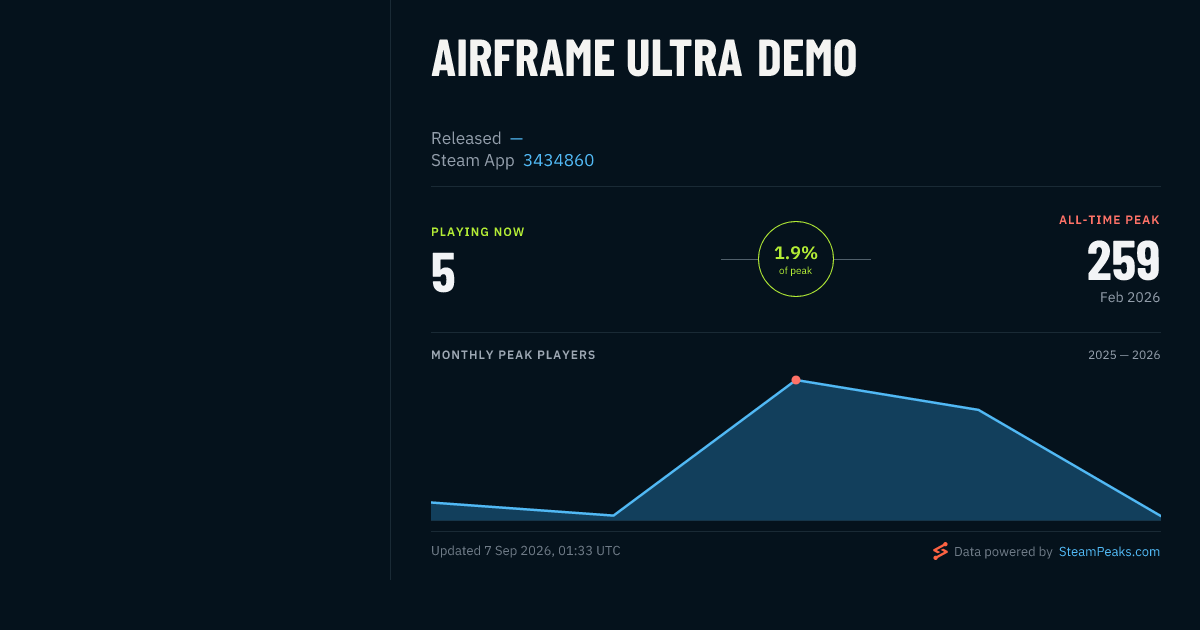Screen dimensions: 1200x630
Task: Click the chart's first data point
Action: (x=432, y=503)
